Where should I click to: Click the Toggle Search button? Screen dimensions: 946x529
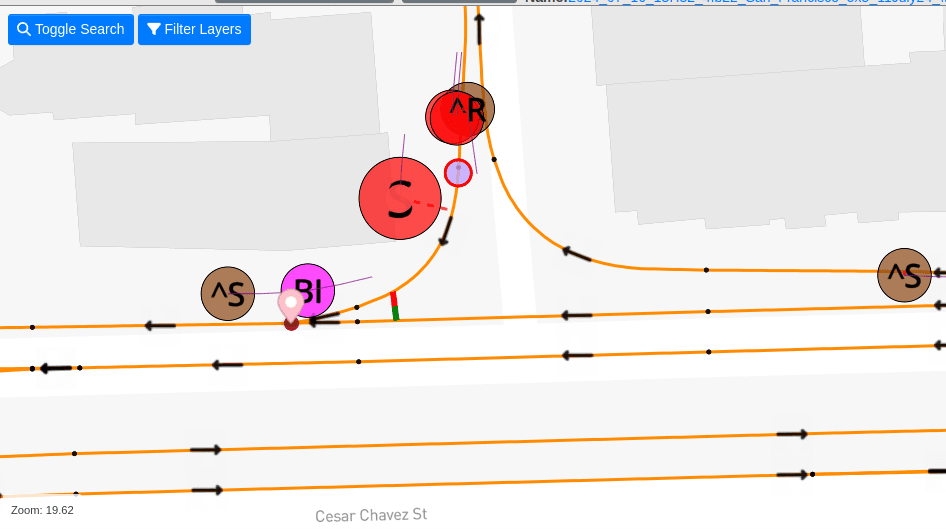point(70,29)
